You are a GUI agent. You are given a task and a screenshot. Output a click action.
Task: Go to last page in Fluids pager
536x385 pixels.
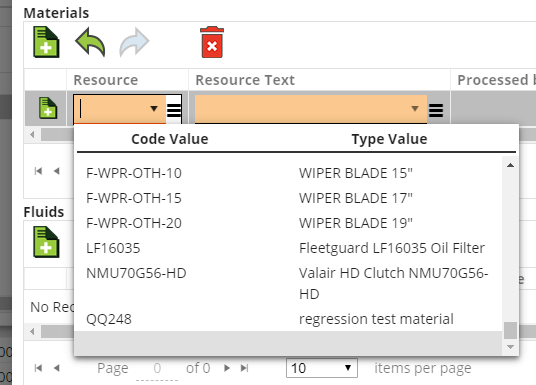244,368
